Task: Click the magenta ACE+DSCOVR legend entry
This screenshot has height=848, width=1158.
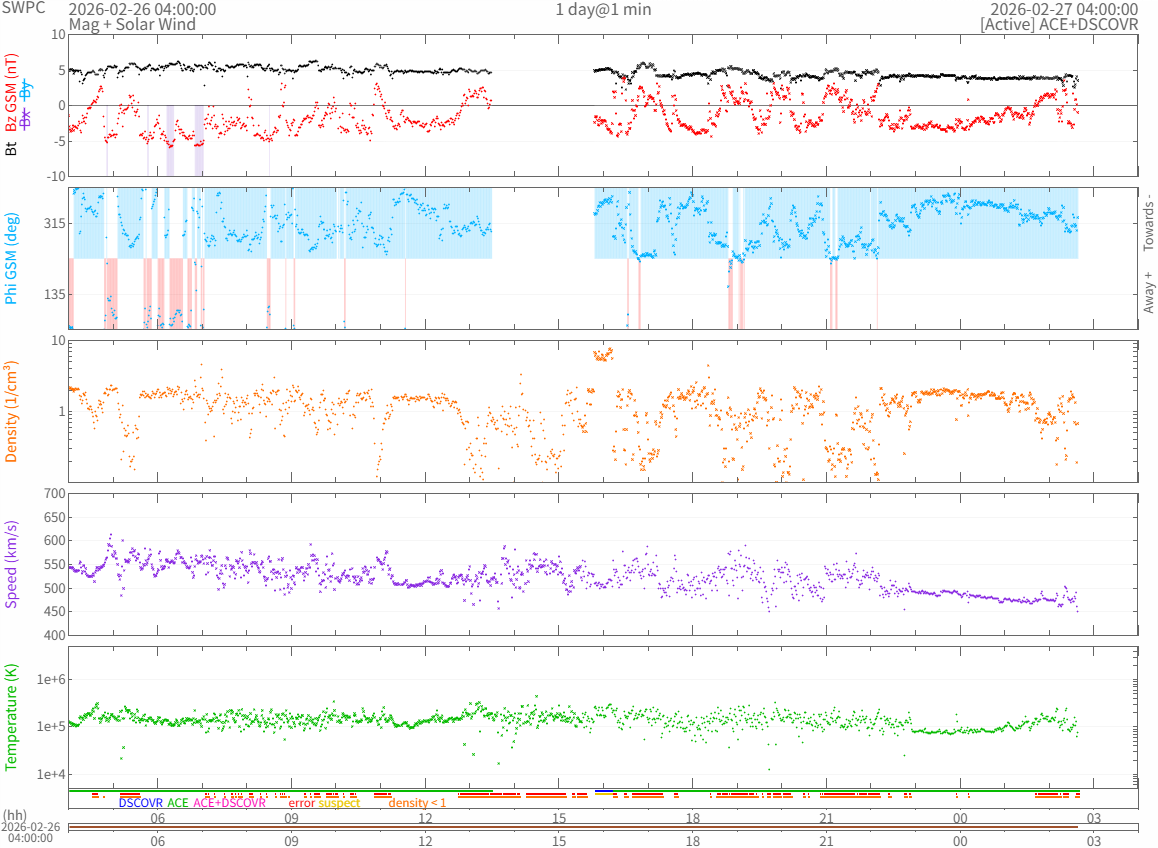Action: [x=230, y=803]
